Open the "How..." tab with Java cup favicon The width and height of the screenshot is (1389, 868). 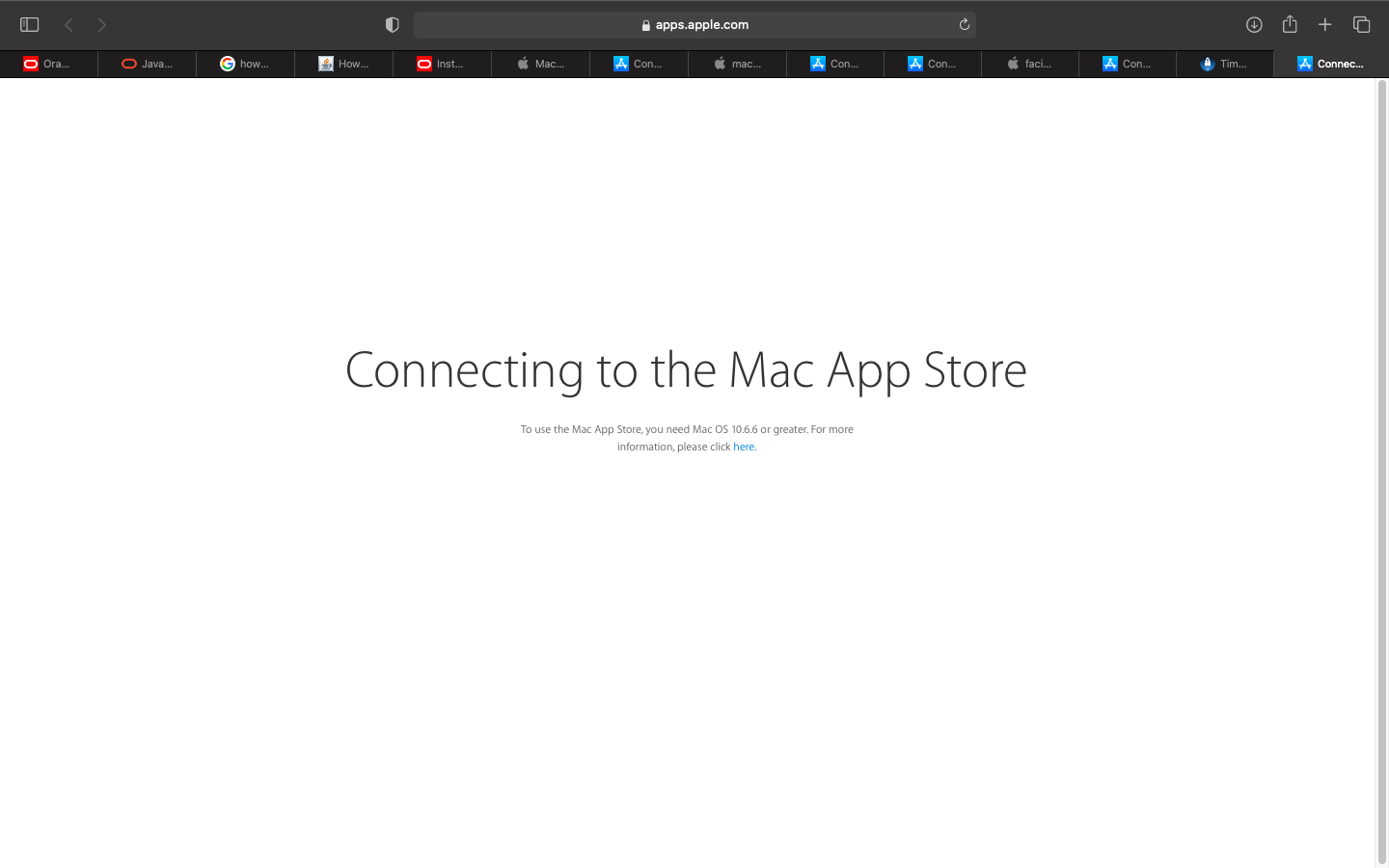[343, 64]
